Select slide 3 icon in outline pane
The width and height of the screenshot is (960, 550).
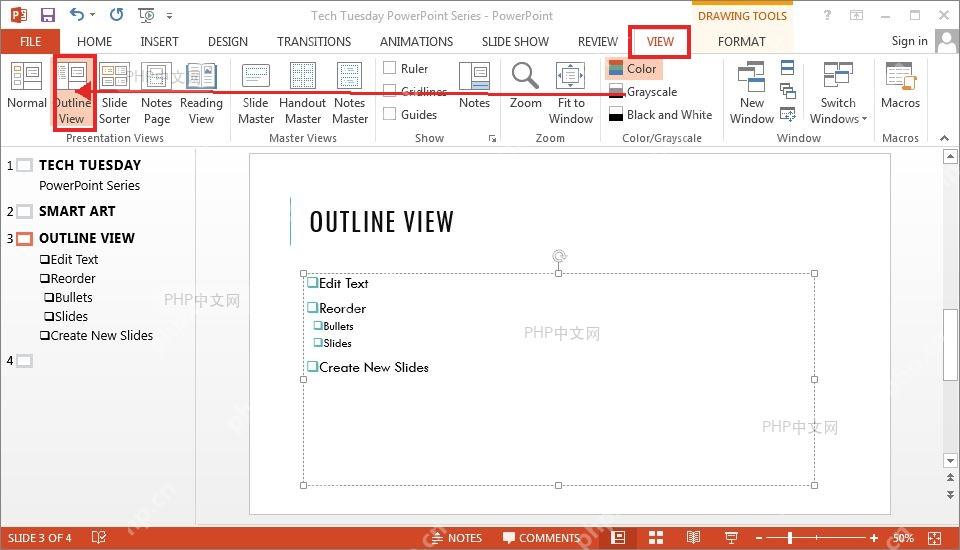(x=24, y=238)
